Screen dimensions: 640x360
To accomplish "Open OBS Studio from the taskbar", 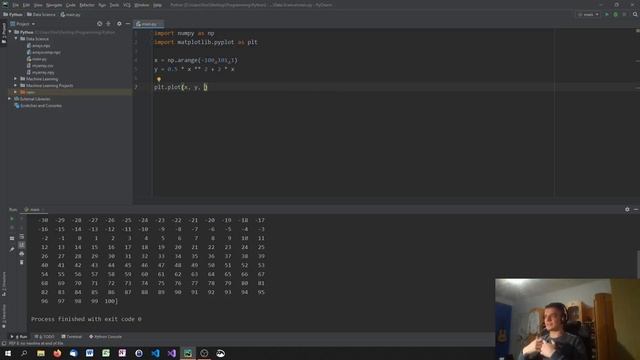I will pos(204,353).
